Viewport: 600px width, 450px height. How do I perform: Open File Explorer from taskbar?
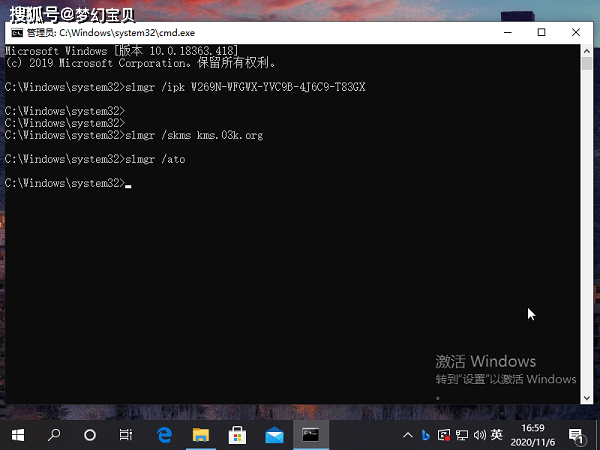[201, 435]
